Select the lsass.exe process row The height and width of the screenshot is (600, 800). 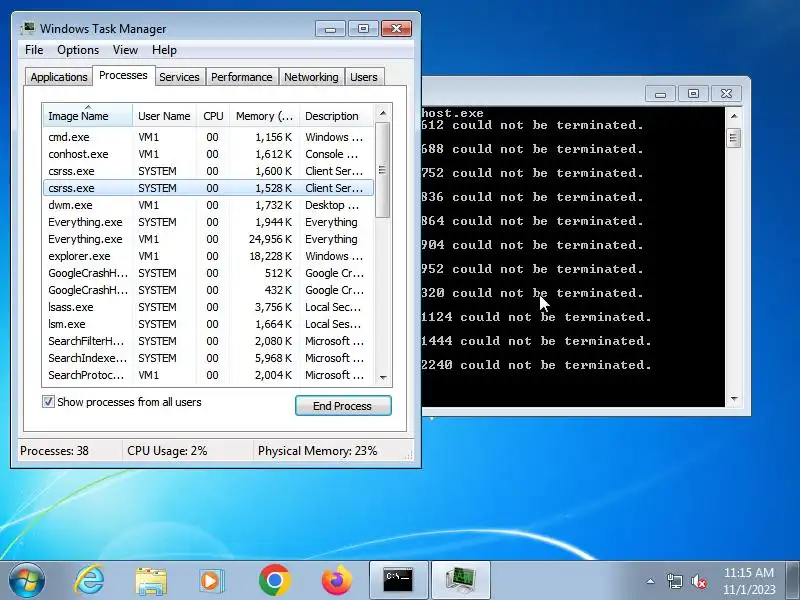click(x=208, y=307)
